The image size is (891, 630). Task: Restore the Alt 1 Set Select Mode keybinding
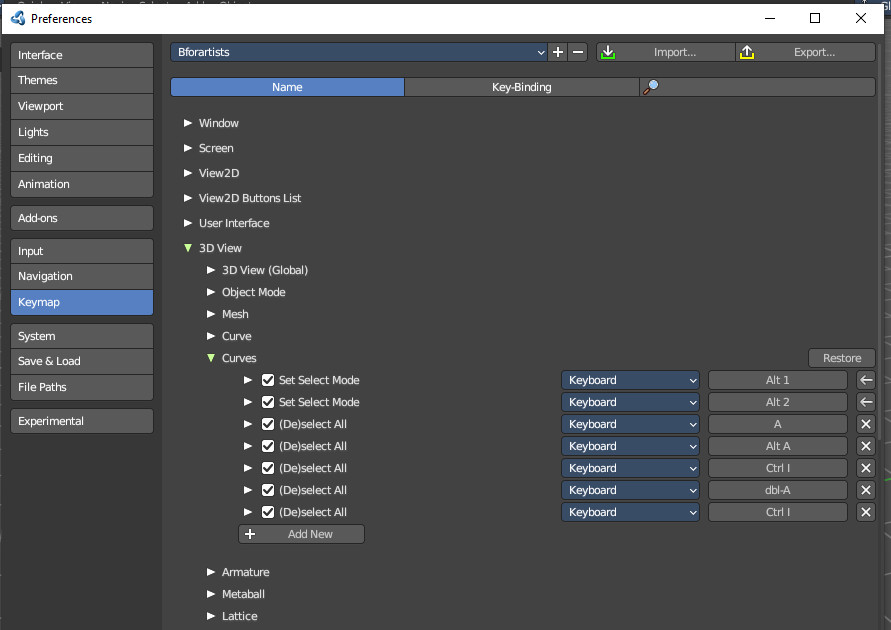click(866, 380)
